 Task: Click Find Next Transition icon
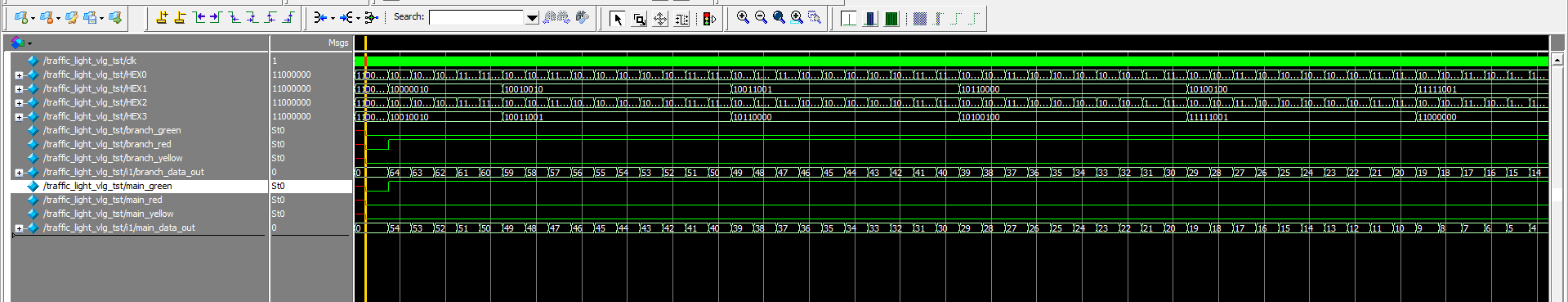pyautogui.click(x=216, y=17)
